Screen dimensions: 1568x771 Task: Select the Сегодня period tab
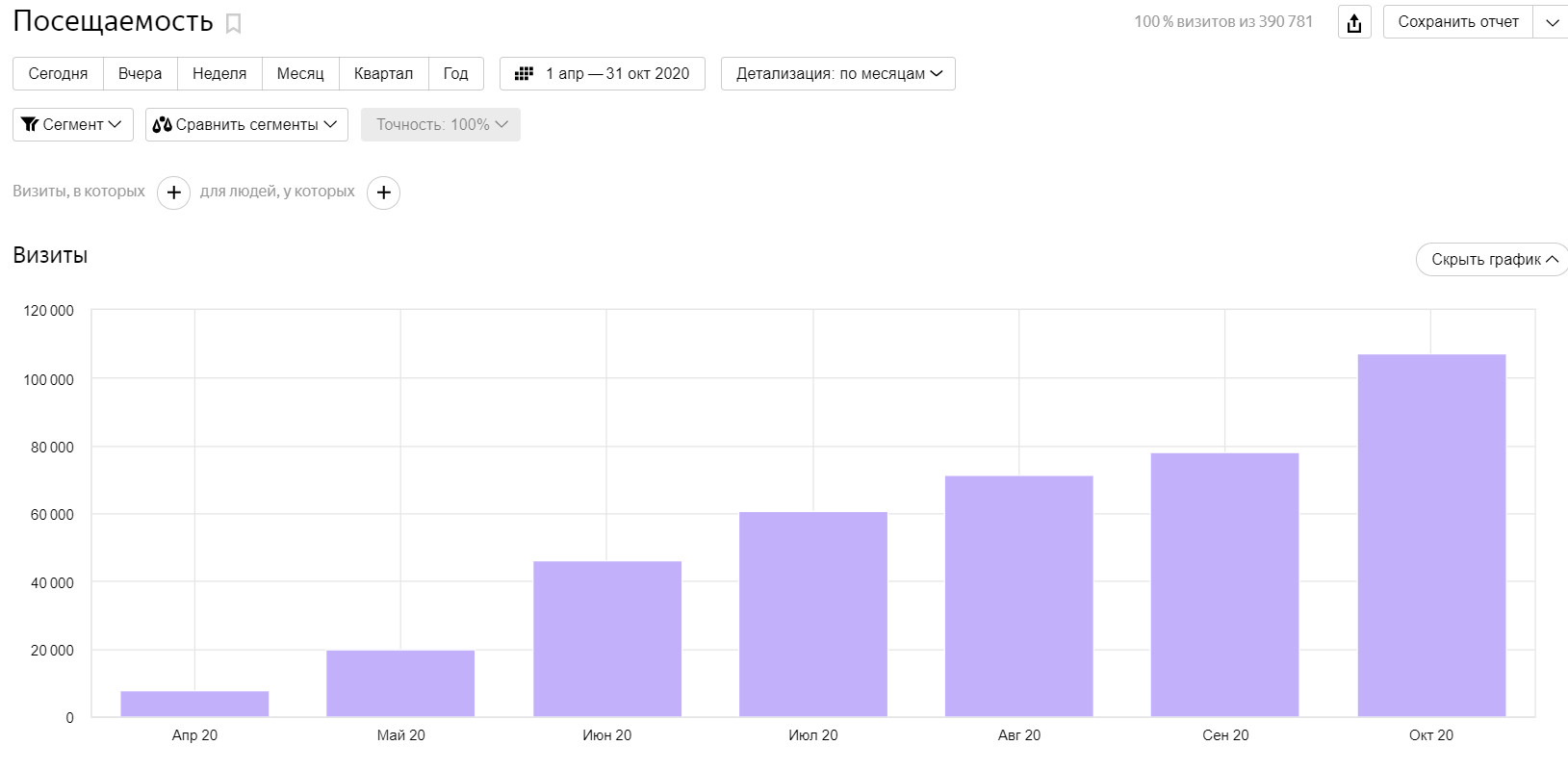(x=58, y=74)
